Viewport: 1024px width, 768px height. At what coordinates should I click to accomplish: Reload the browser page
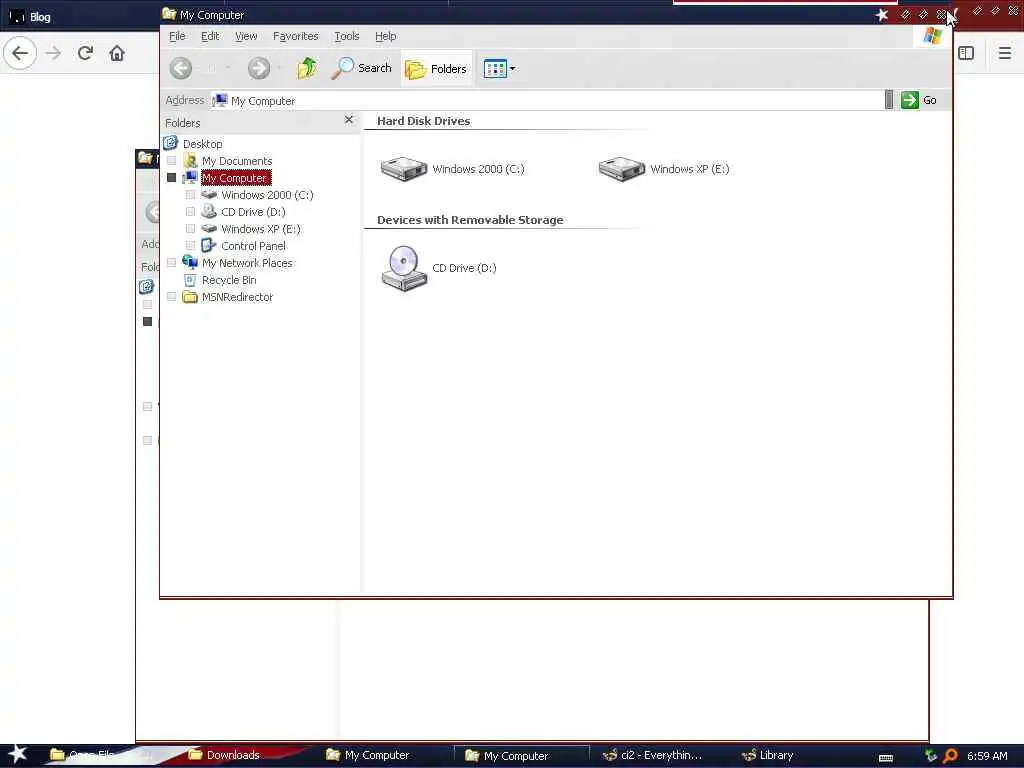click(x=85, y=53)
